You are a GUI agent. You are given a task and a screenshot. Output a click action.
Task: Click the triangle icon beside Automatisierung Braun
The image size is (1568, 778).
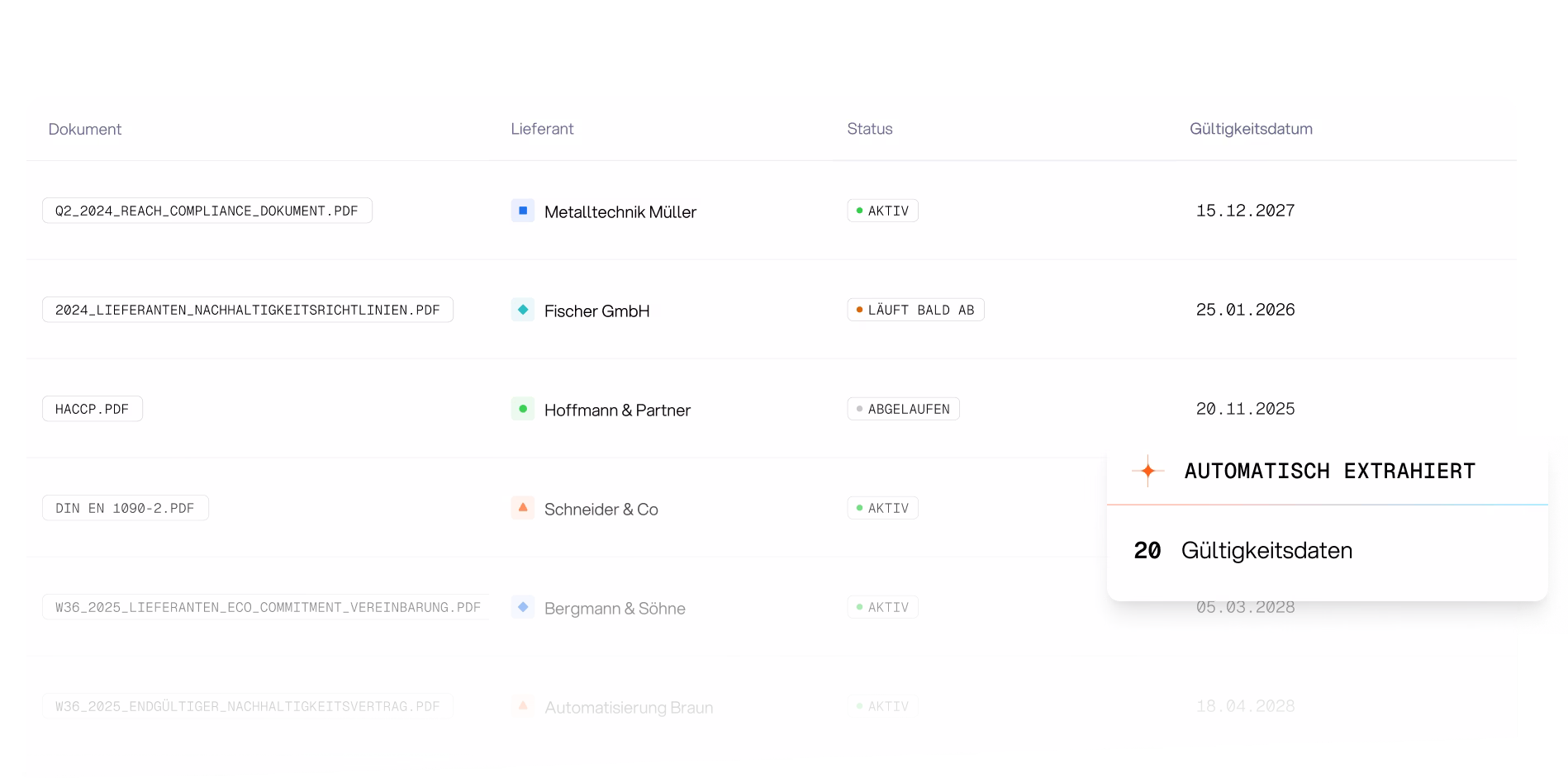(x=523, y=706)
